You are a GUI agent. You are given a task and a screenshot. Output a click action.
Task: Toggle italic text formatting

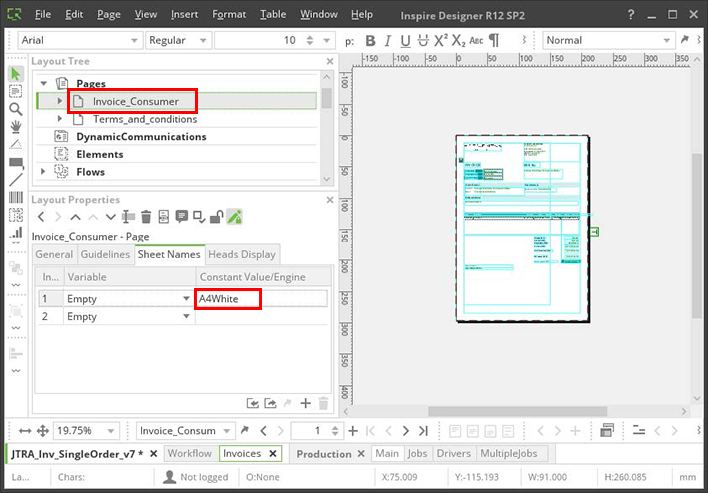point(387,41)
